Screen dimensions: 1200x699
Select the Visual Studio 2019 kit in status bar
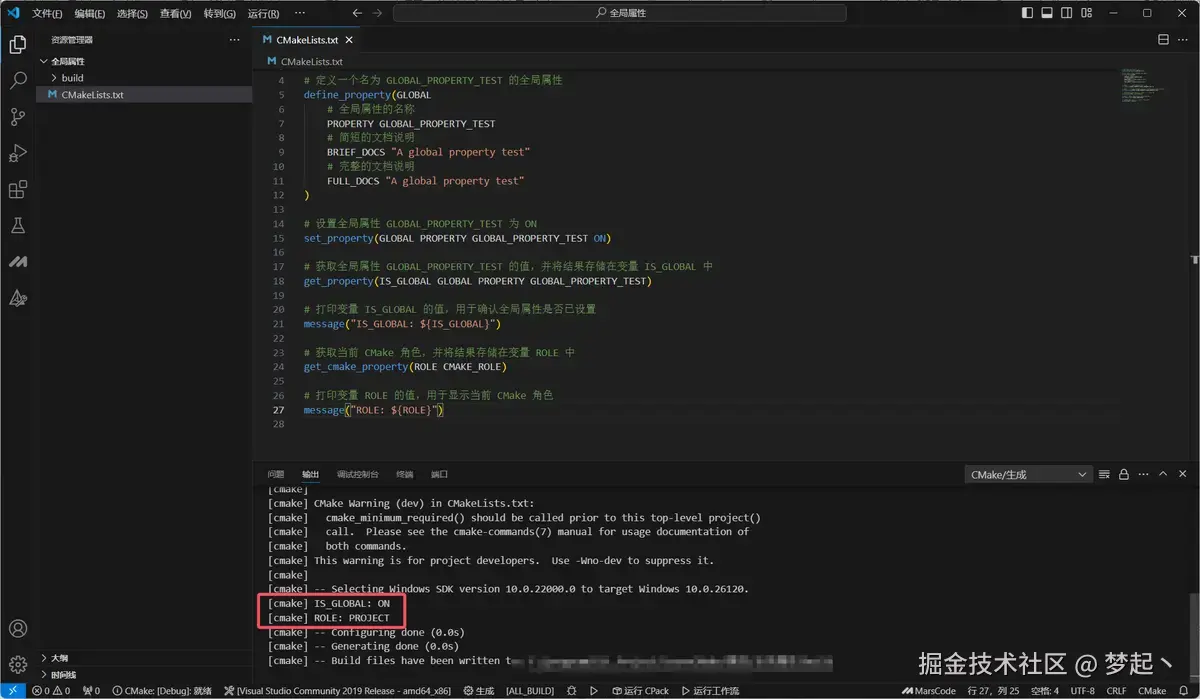[337, 691]
